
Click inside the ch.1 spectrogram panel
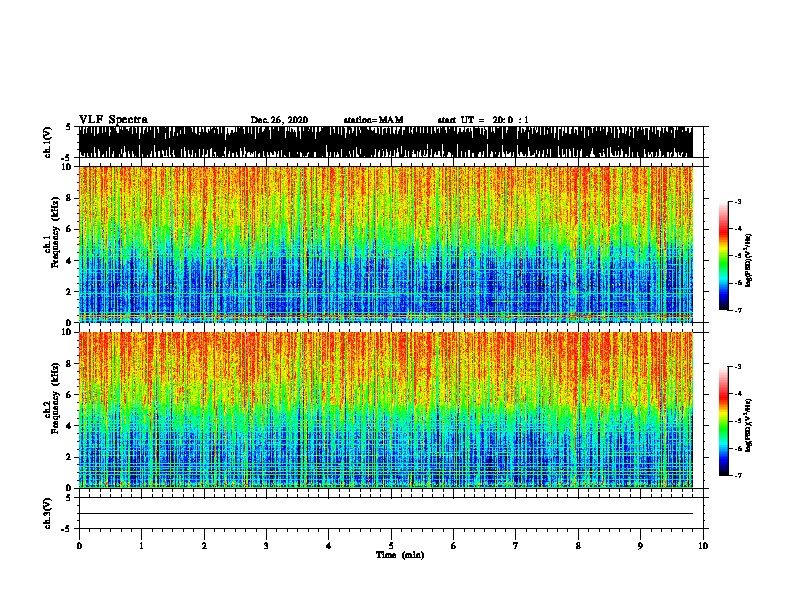pyautogui.click(x=385, y=244)
